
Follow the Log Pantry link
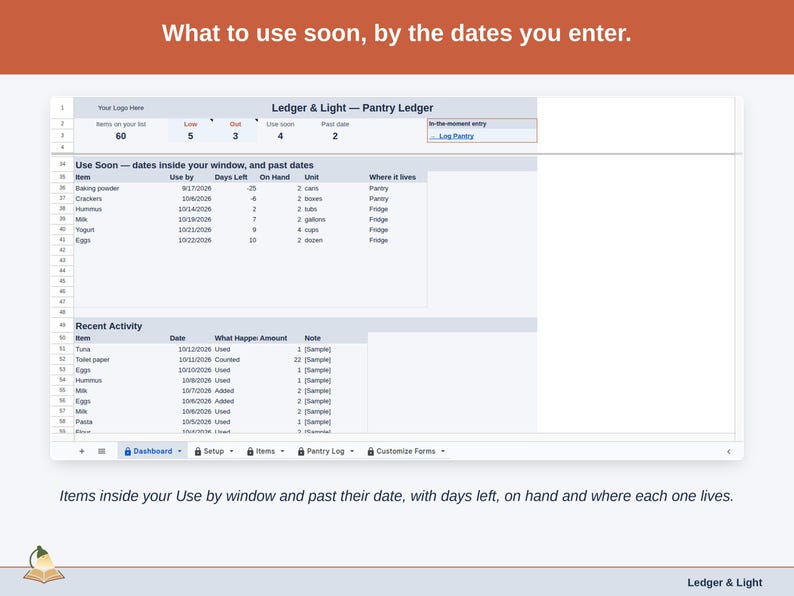tap(456, 136)
